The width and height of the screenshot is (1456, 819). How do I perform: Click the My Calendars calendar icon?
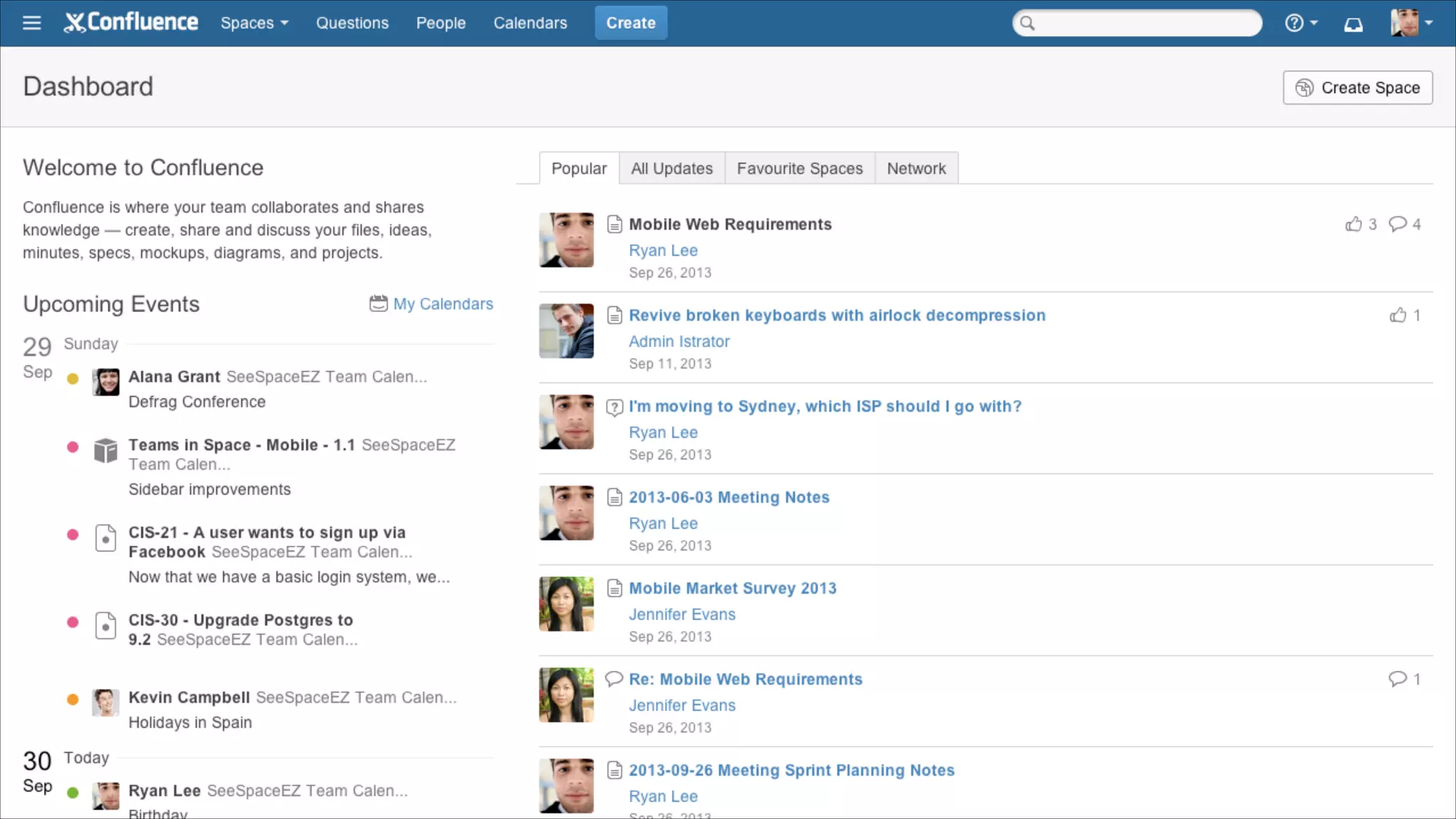(378, 304)
